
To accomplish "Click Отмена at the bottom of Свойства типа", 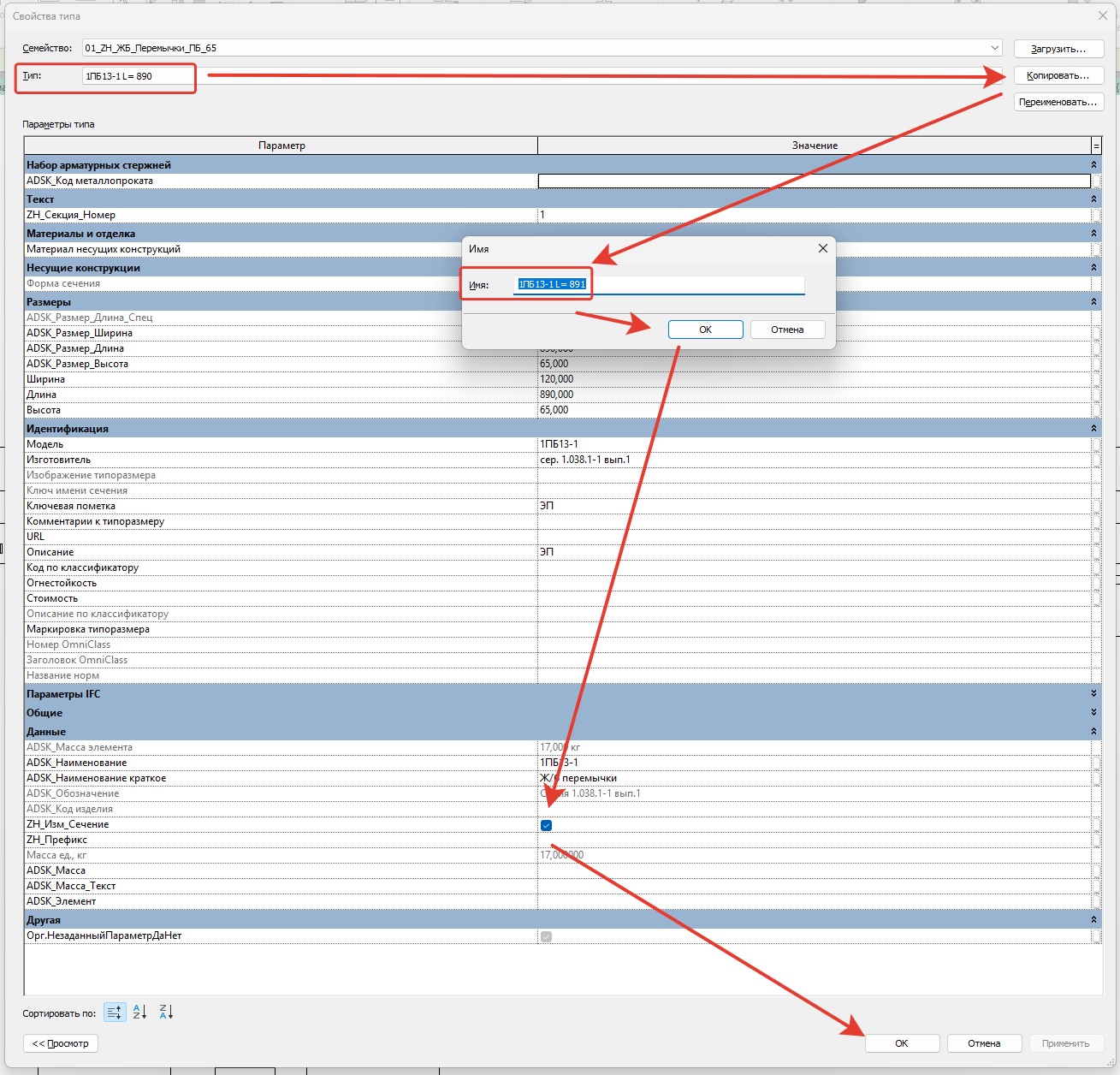I will tap(984, 1043).
